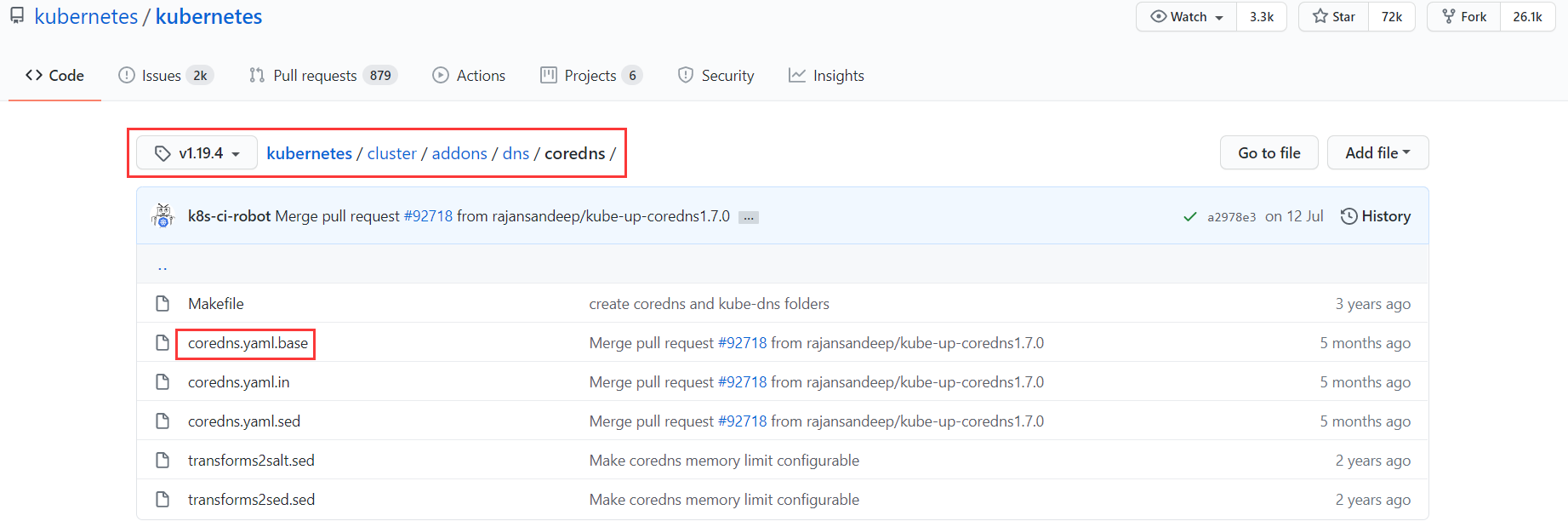The width and height of the screenshot is (1568, 527).
Task: Open transforms2sed.sed file
Action: pyautogui.click(x=252, y=500)
